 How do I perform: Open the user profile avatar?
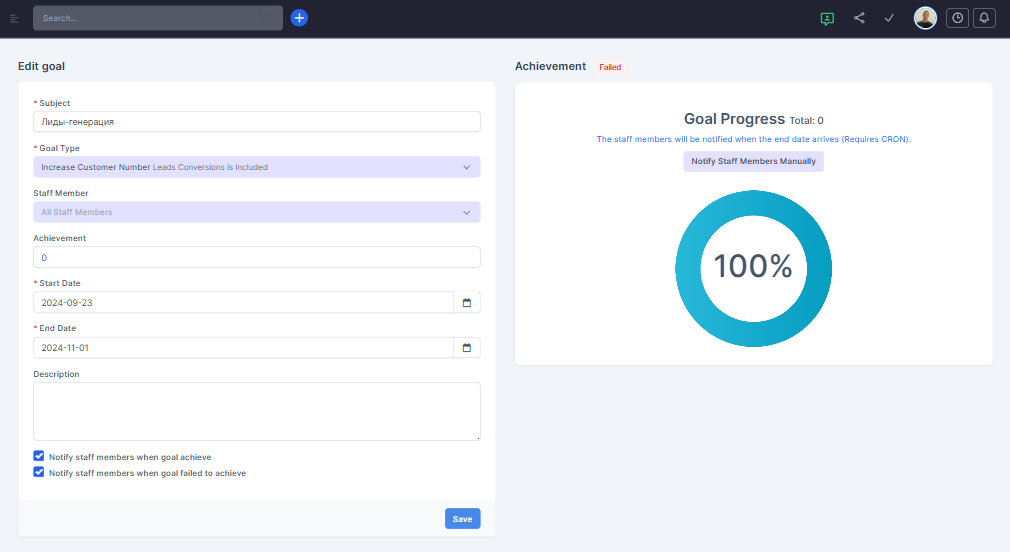925,18
